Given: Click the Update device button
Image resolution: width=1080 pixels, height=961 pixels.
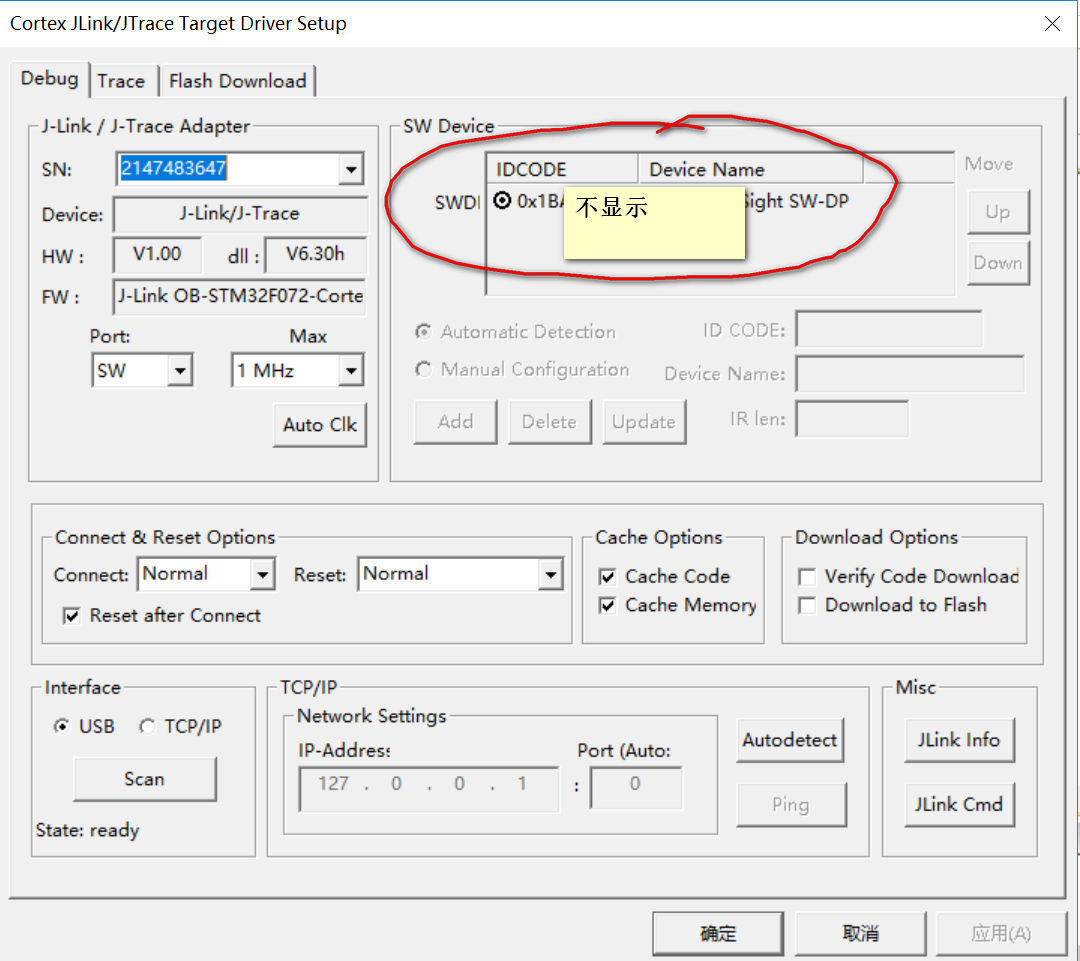Looking at the screenshot, I should tap(644, 422).
